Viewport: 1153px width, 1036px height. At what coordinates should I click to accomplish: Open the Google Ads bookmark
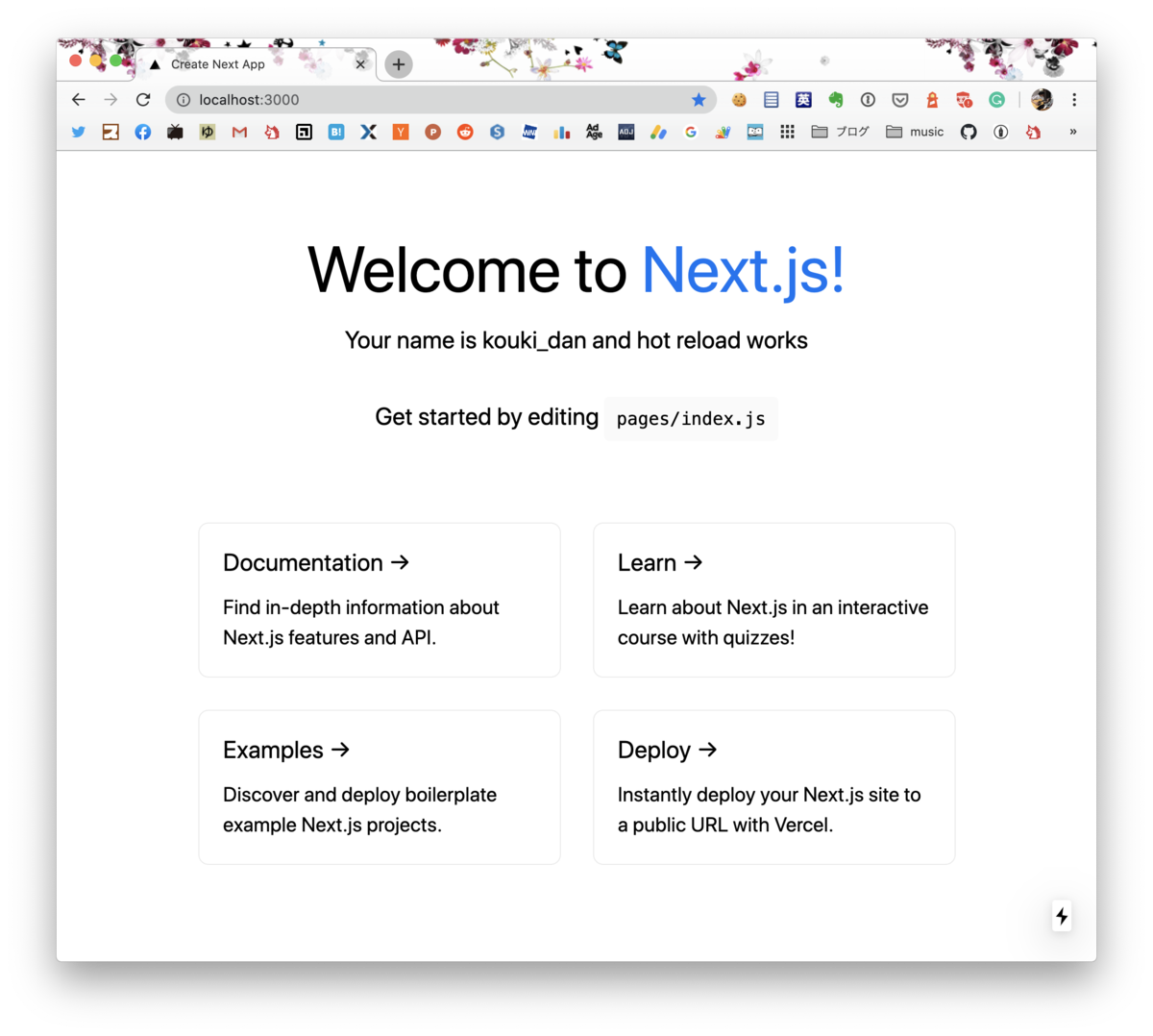point(658,132)
